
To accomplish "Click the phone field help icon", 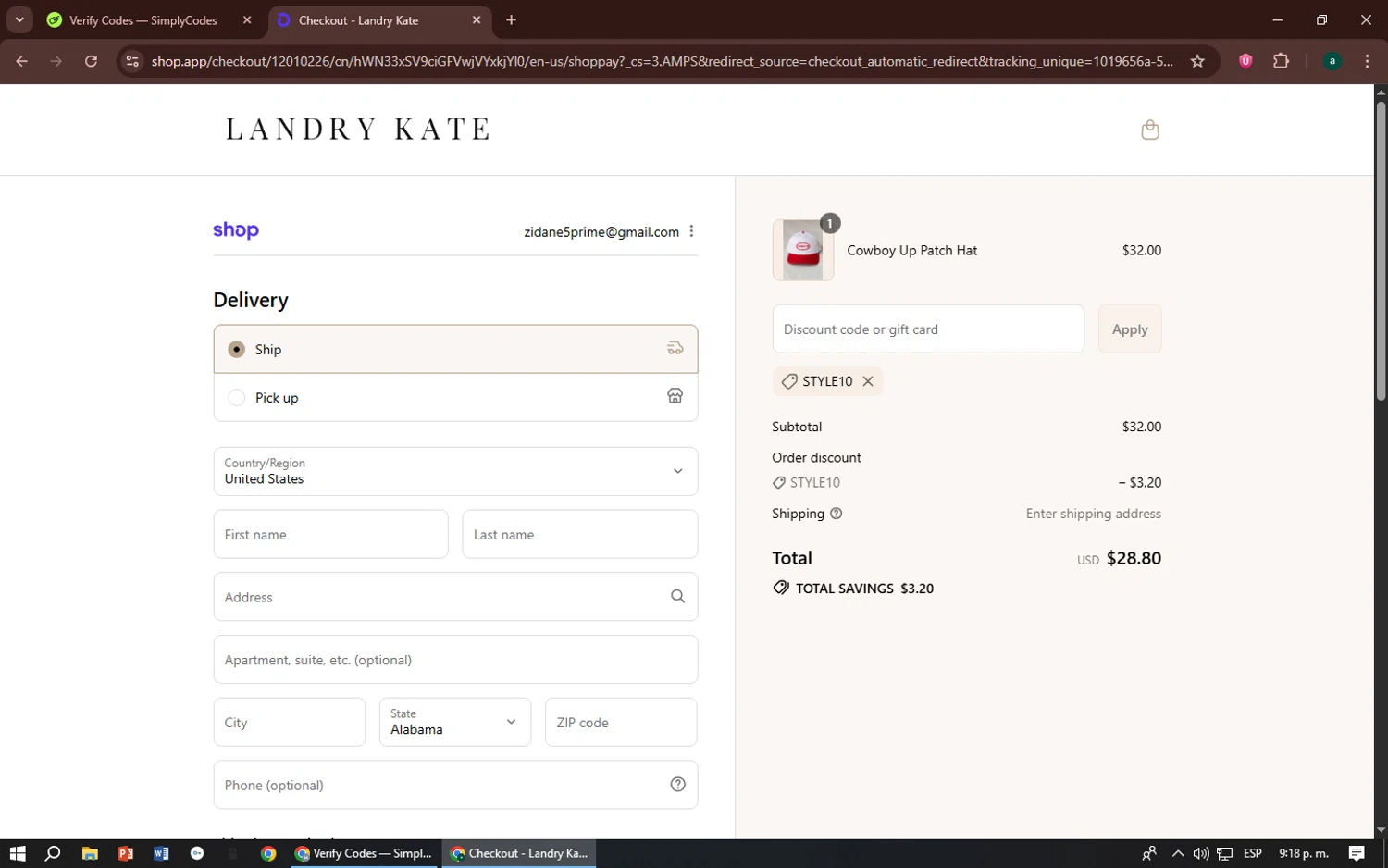I will click(677, 785).
